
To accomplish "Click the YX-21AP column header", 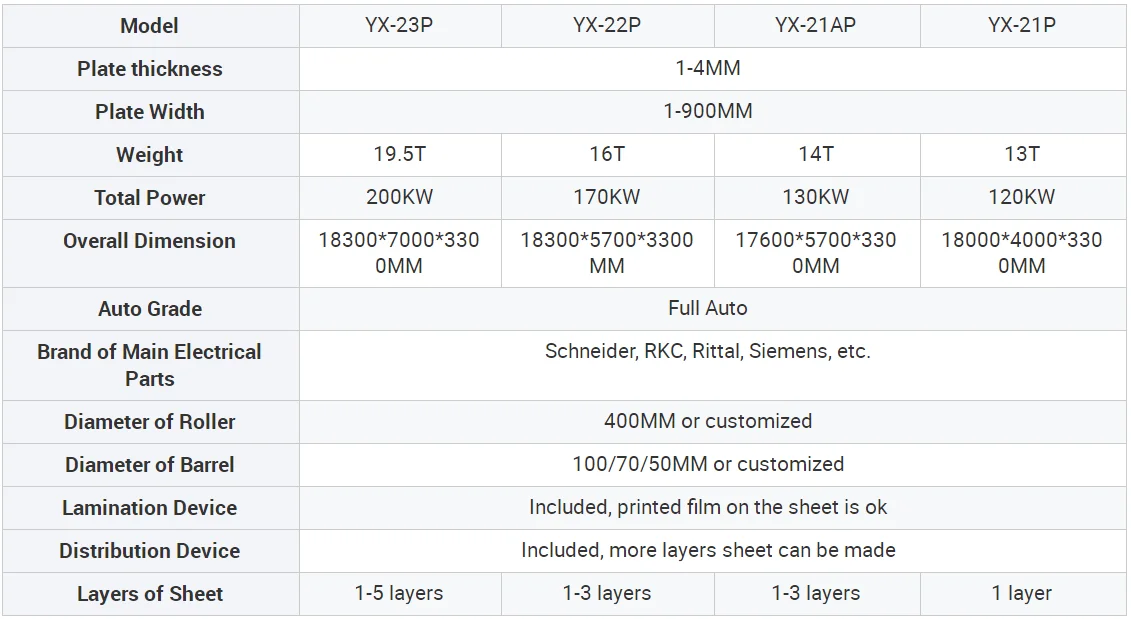I will point(816,26).
